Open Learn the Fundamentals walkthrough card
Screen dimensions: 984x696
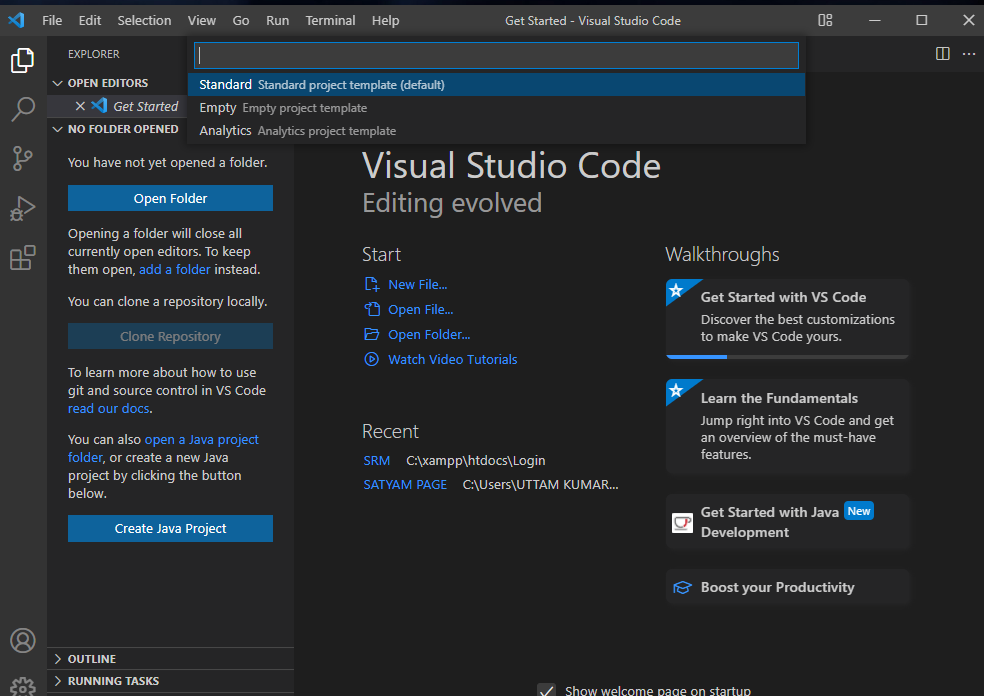[787, 426]
